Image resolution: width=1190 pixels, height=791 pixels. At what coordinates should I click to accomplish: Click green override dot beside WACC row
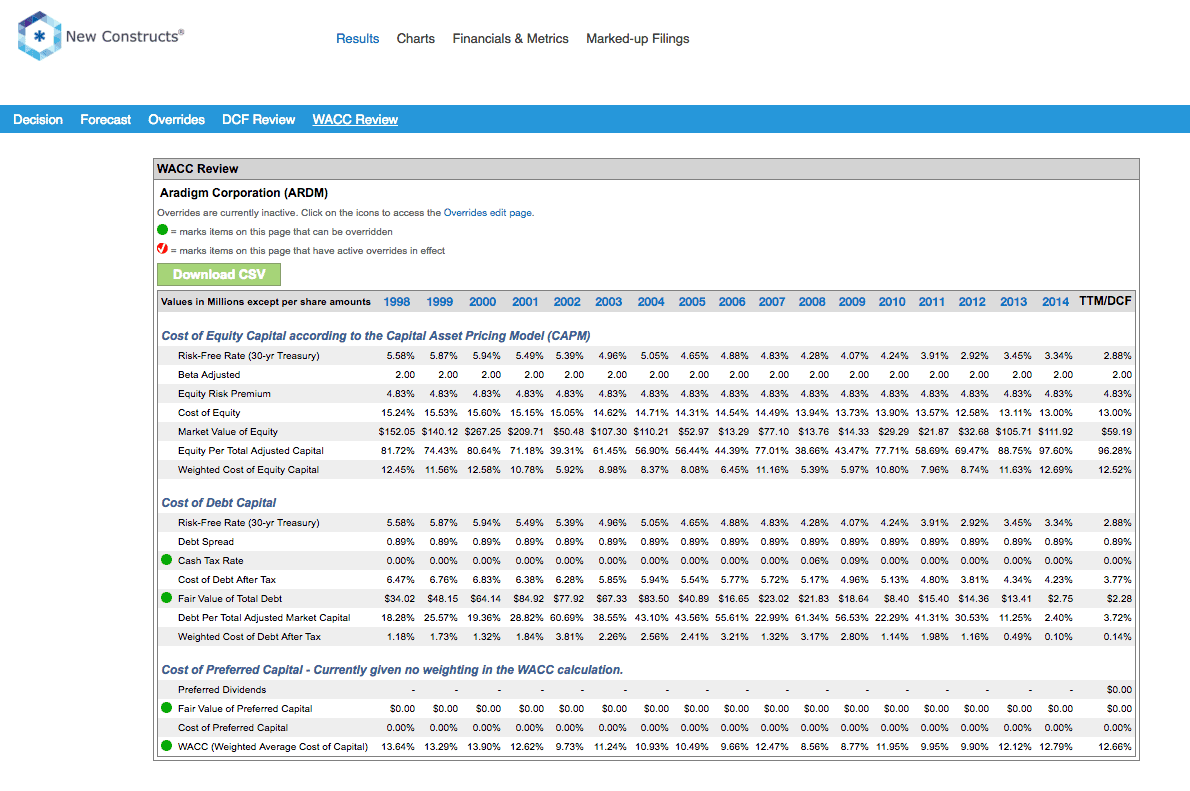click(167, 746)
